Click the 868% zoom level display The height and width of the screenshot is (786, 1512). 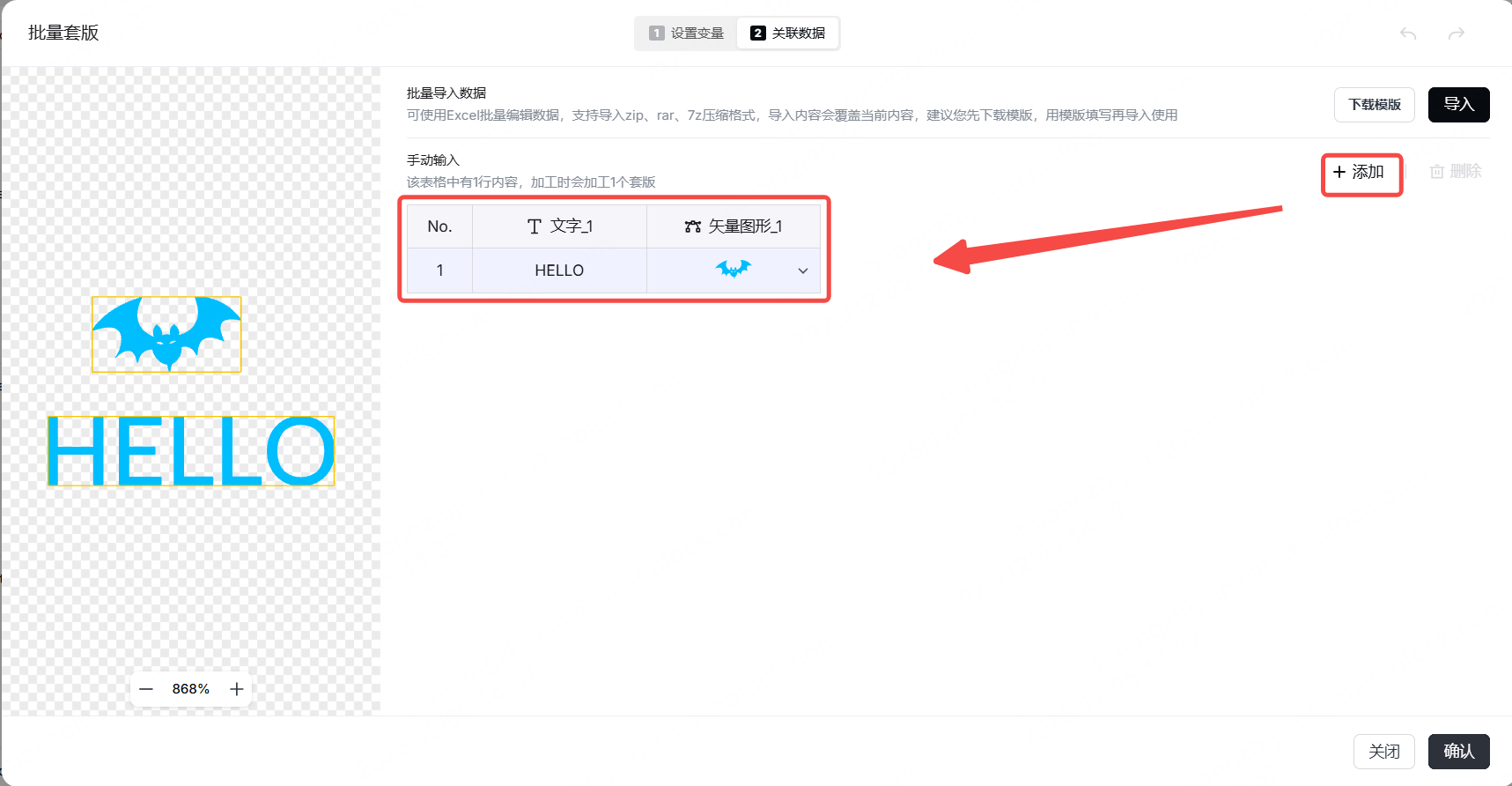click(191, 689)
